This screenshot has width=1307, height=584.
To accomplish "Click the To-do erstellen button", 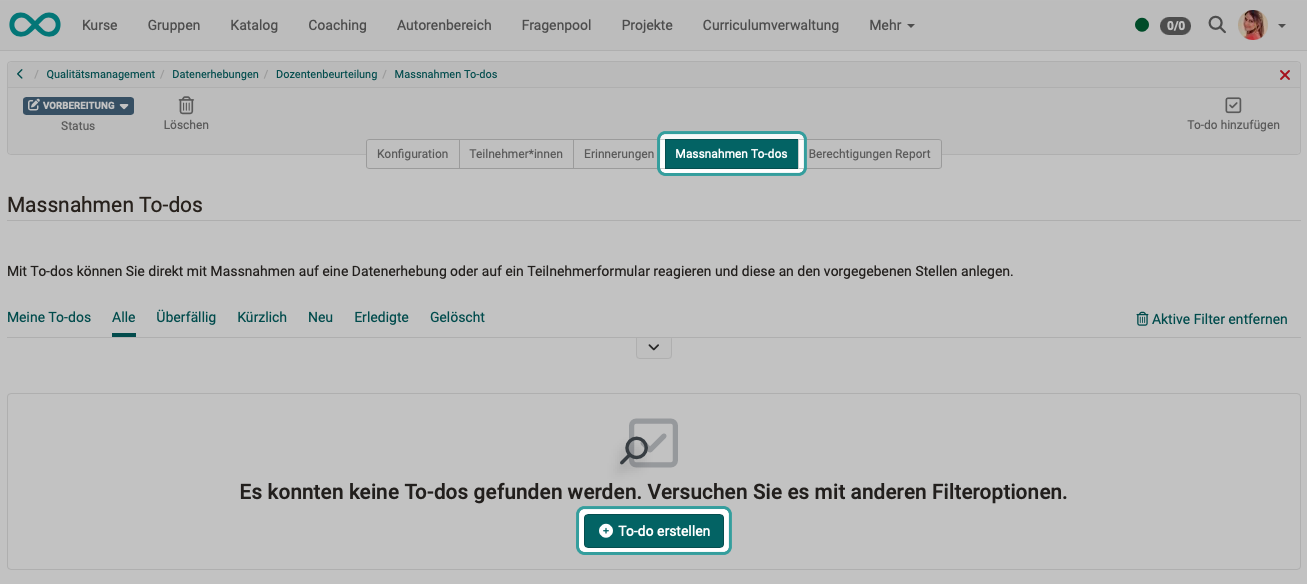I will tap(653, 531).
